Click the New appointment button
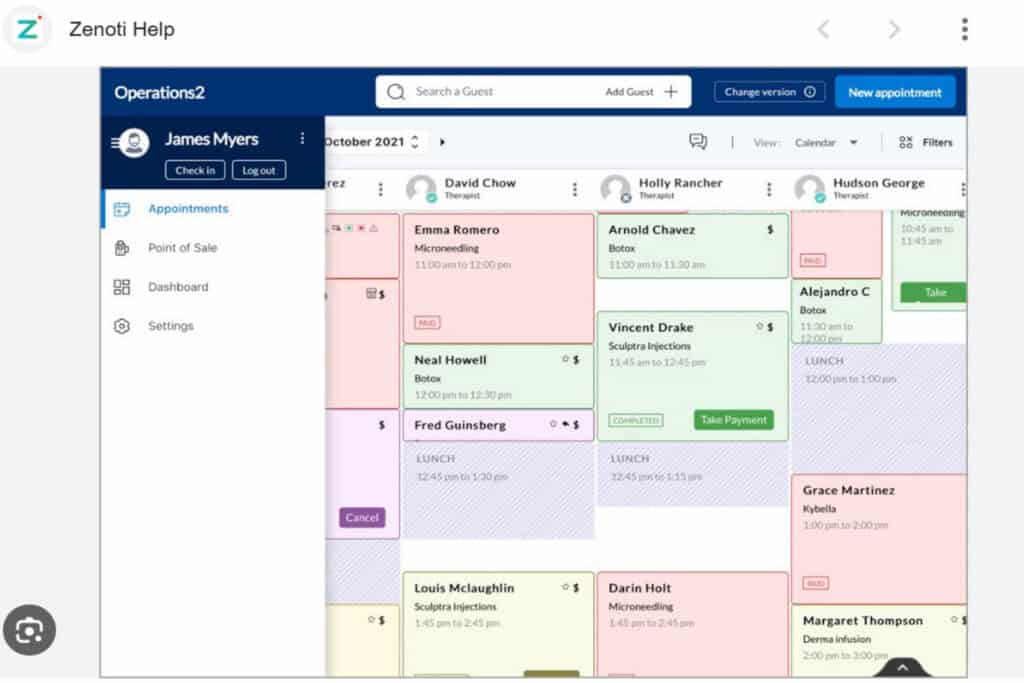Screen dimensions: 1024x683 coord(894,92)
